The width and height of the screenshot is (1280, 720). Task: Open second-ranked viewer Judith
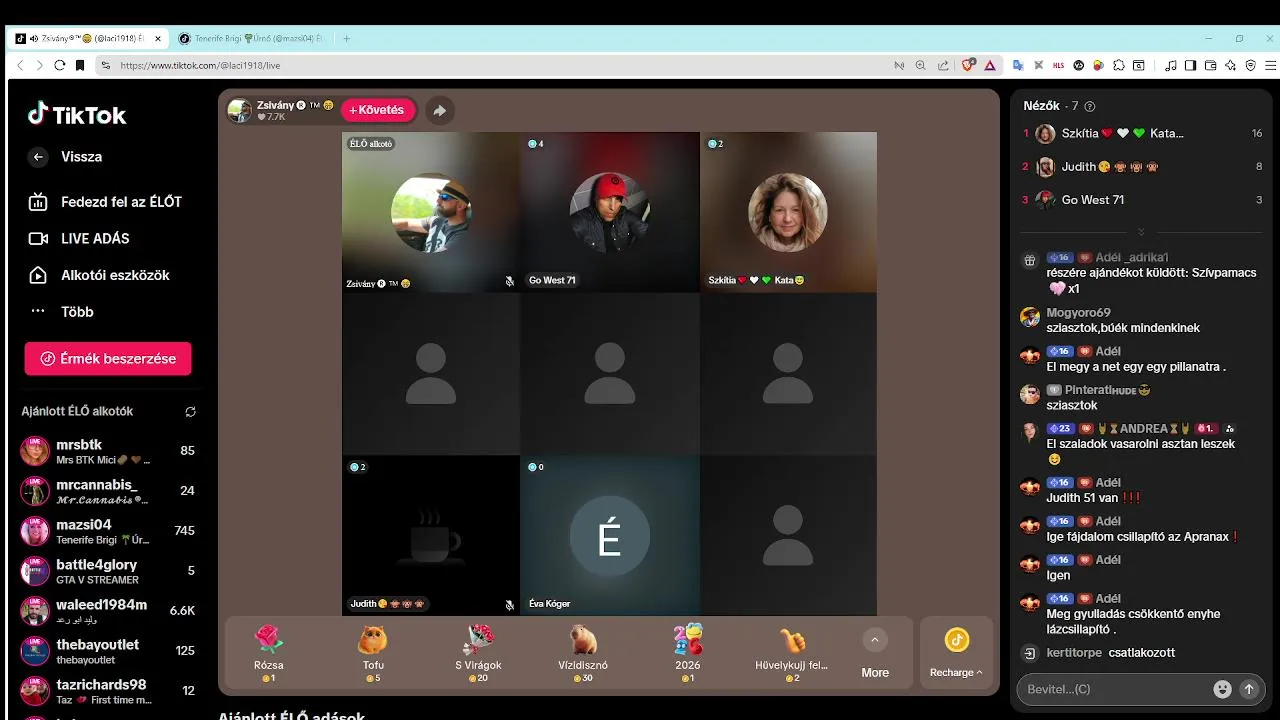[x=1141, y=167]
